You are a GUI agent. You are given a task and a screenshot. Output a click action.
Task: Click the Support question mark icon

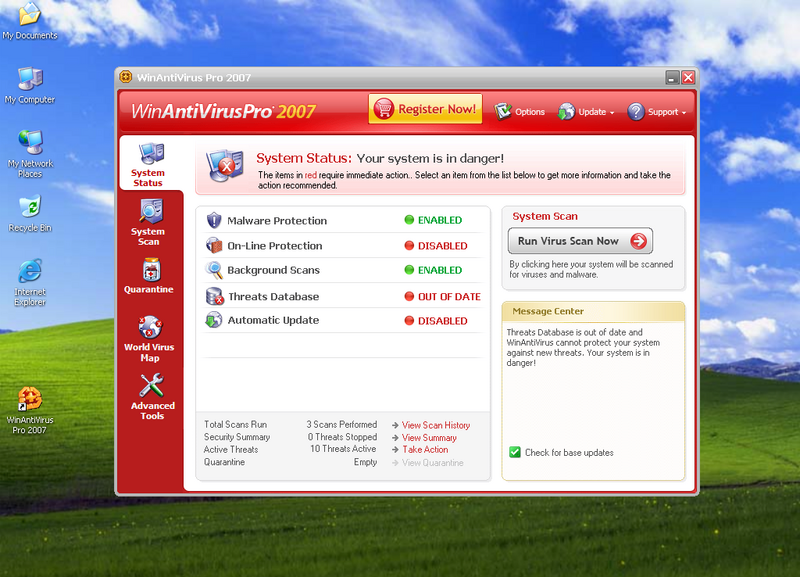click(636, 111)
